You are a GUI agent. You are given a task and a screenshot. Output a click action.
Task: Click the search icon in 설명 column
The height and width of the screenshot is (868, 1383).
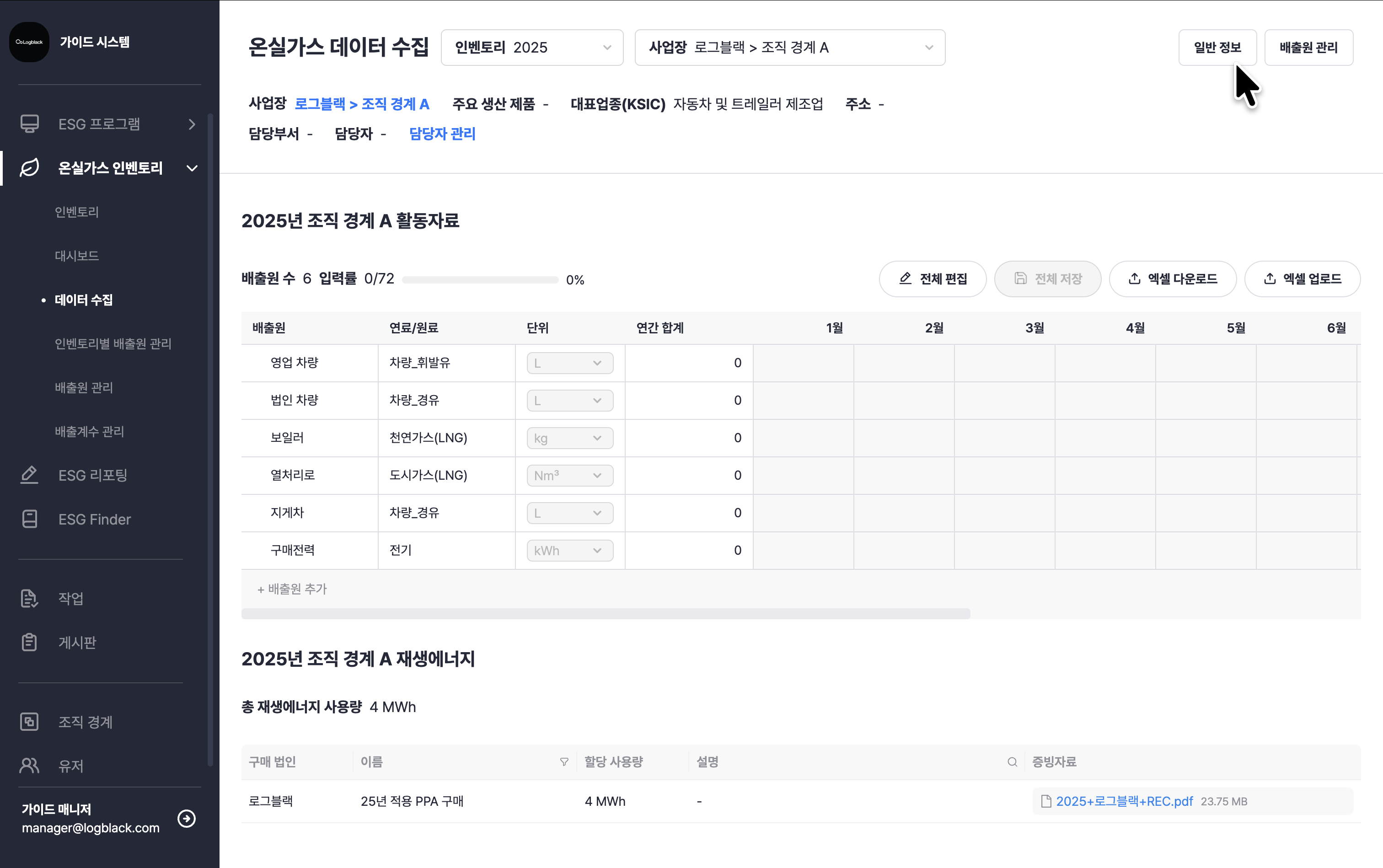click(1012, 762)
